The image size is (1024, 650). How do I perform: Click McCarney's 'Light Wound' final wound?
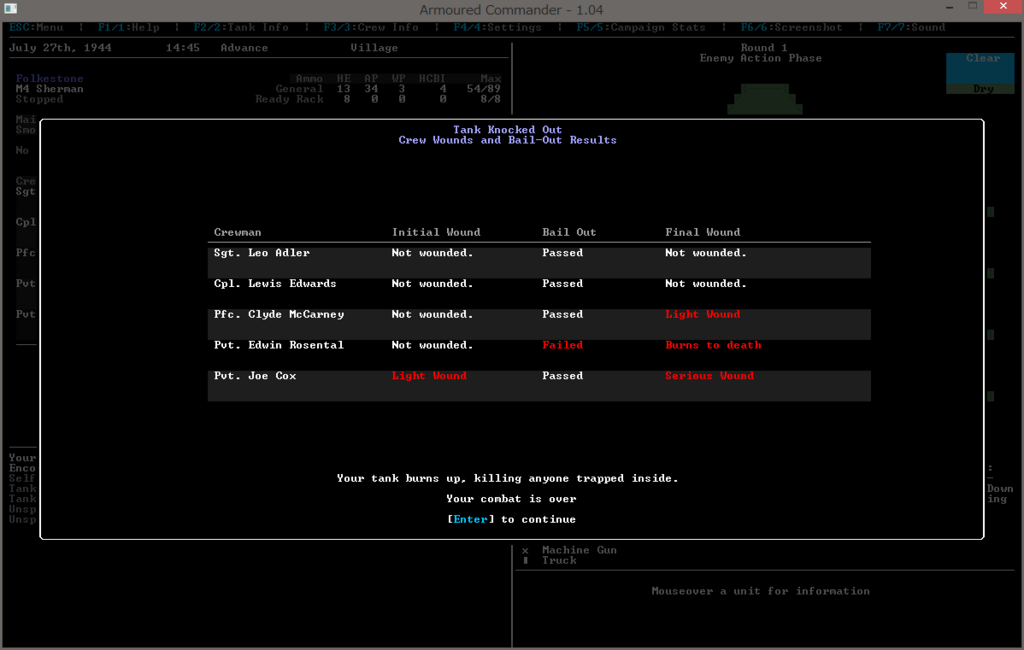[x=703, y=314]
